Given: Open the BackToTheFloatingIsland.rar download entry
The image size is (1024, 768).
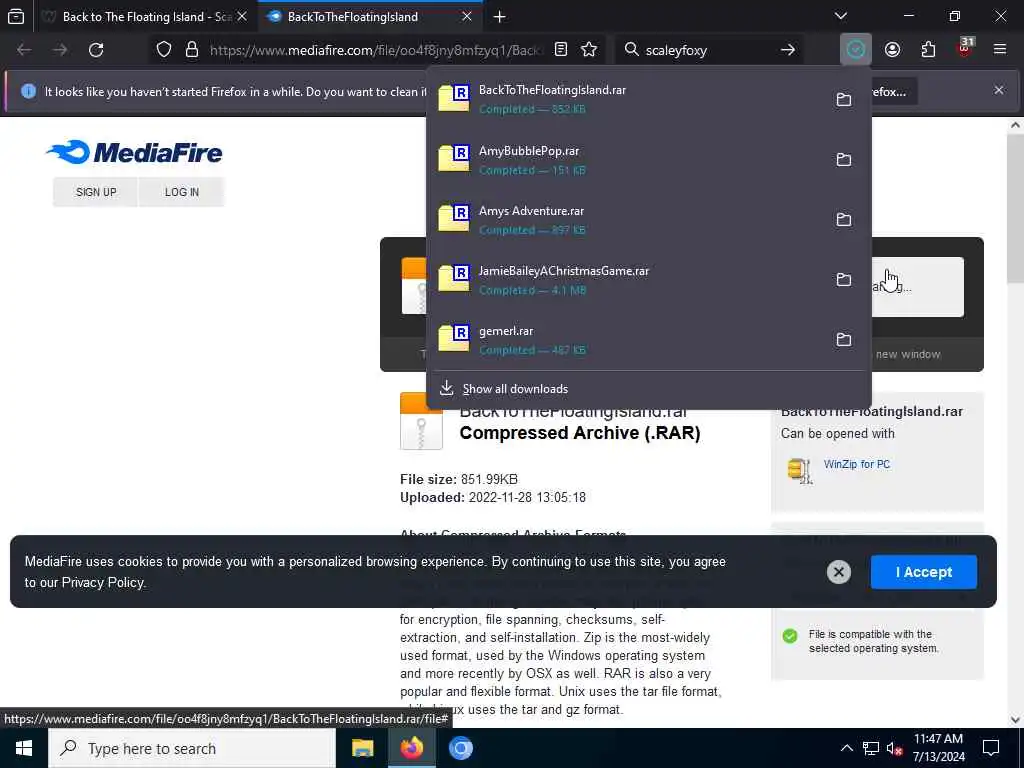Looking at the screenshot, I should (x=627, y=99).
